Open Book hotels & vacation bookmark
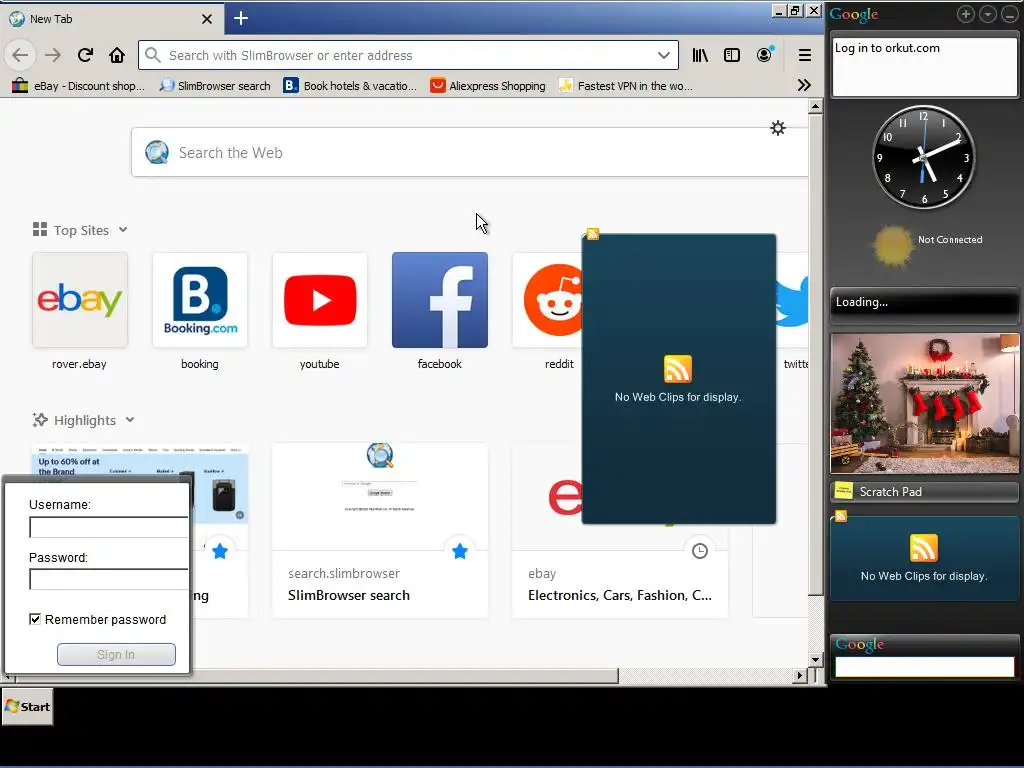The image size is (1024, 768). (x=350, y=86)
